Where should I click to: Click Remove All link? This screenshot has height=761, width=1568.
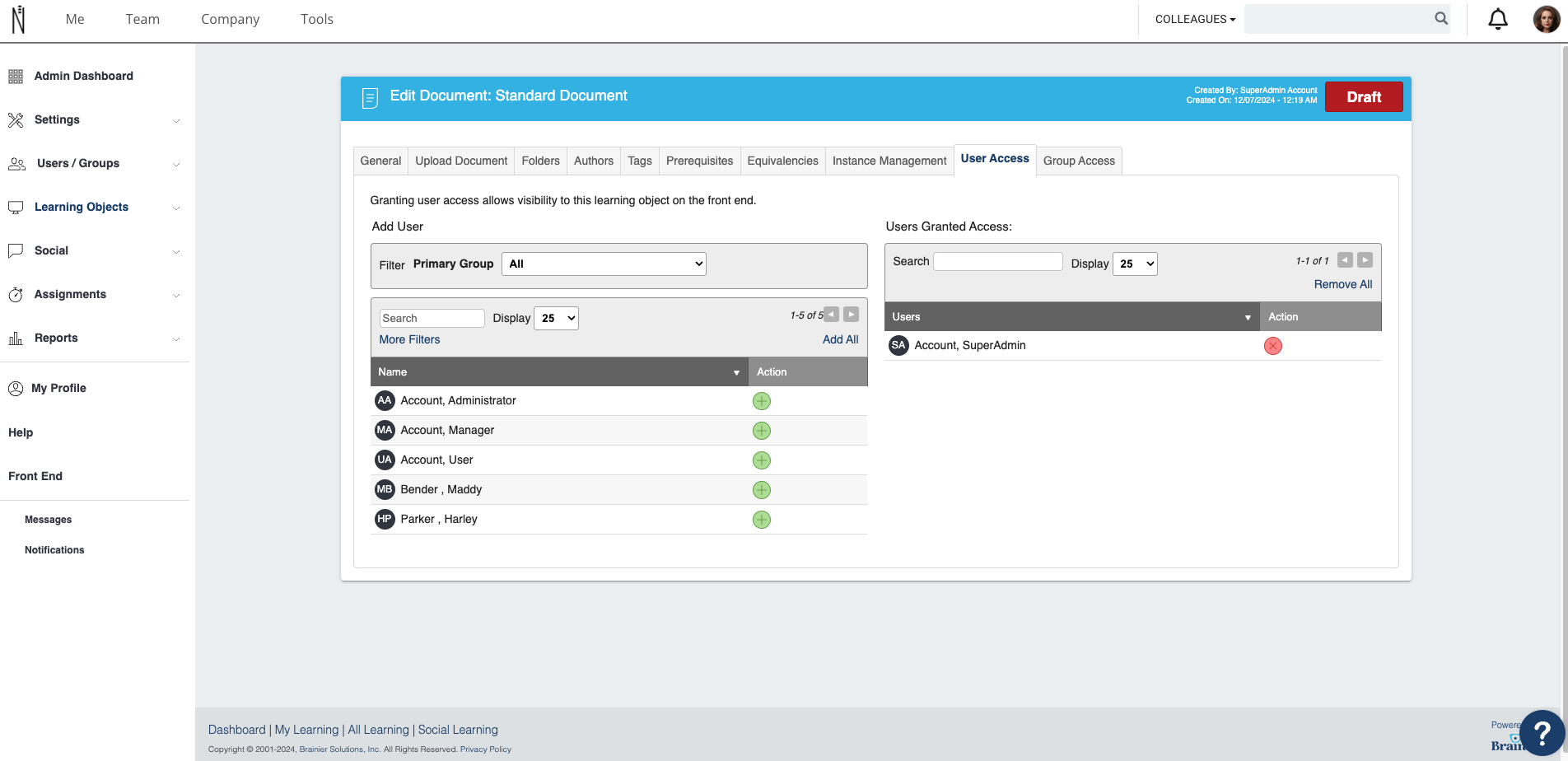[1343, 284]
